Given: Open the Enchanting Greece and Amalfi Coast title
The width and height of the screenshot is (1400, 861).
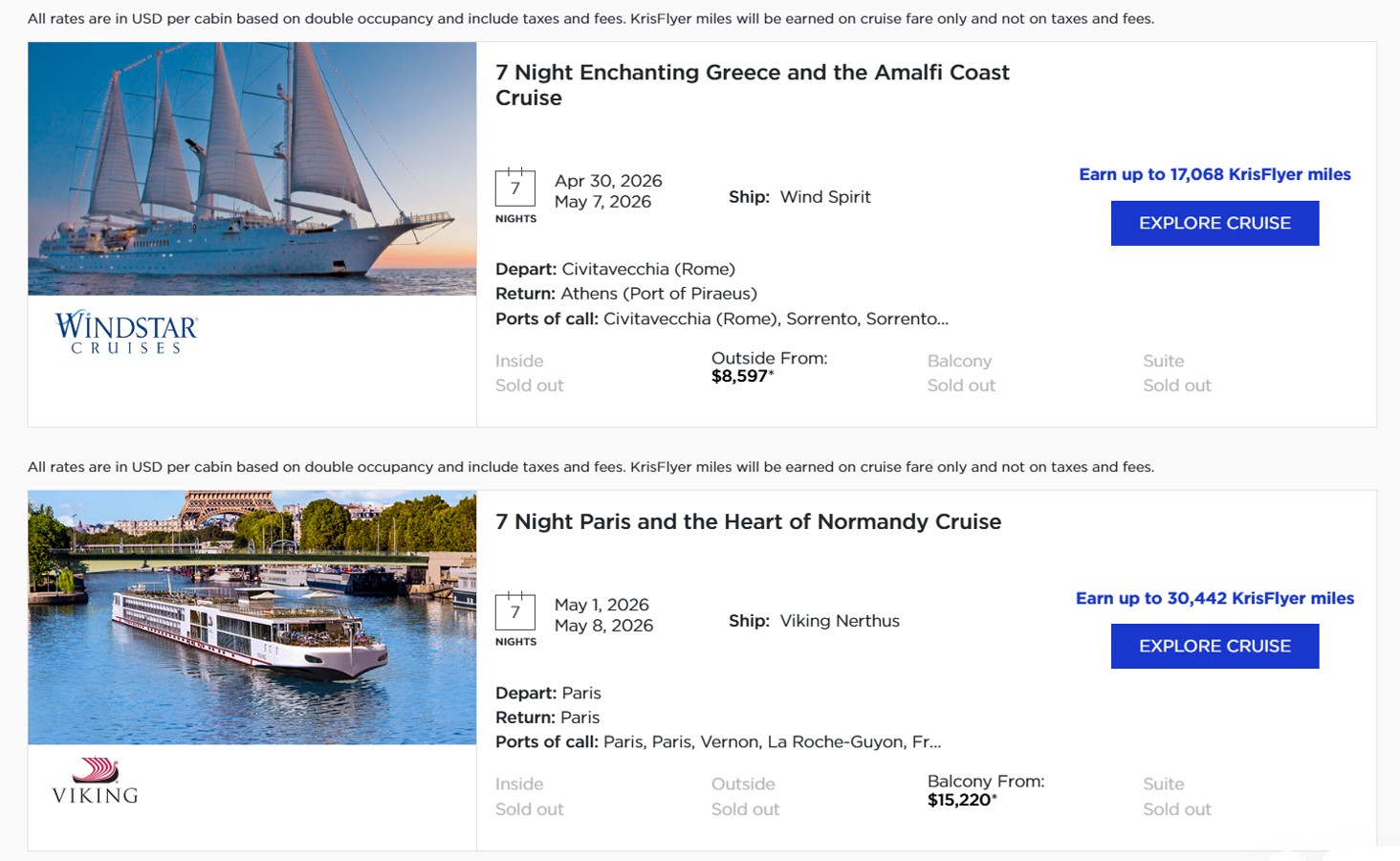Looking at the screenshot, I should pos(752,85).
